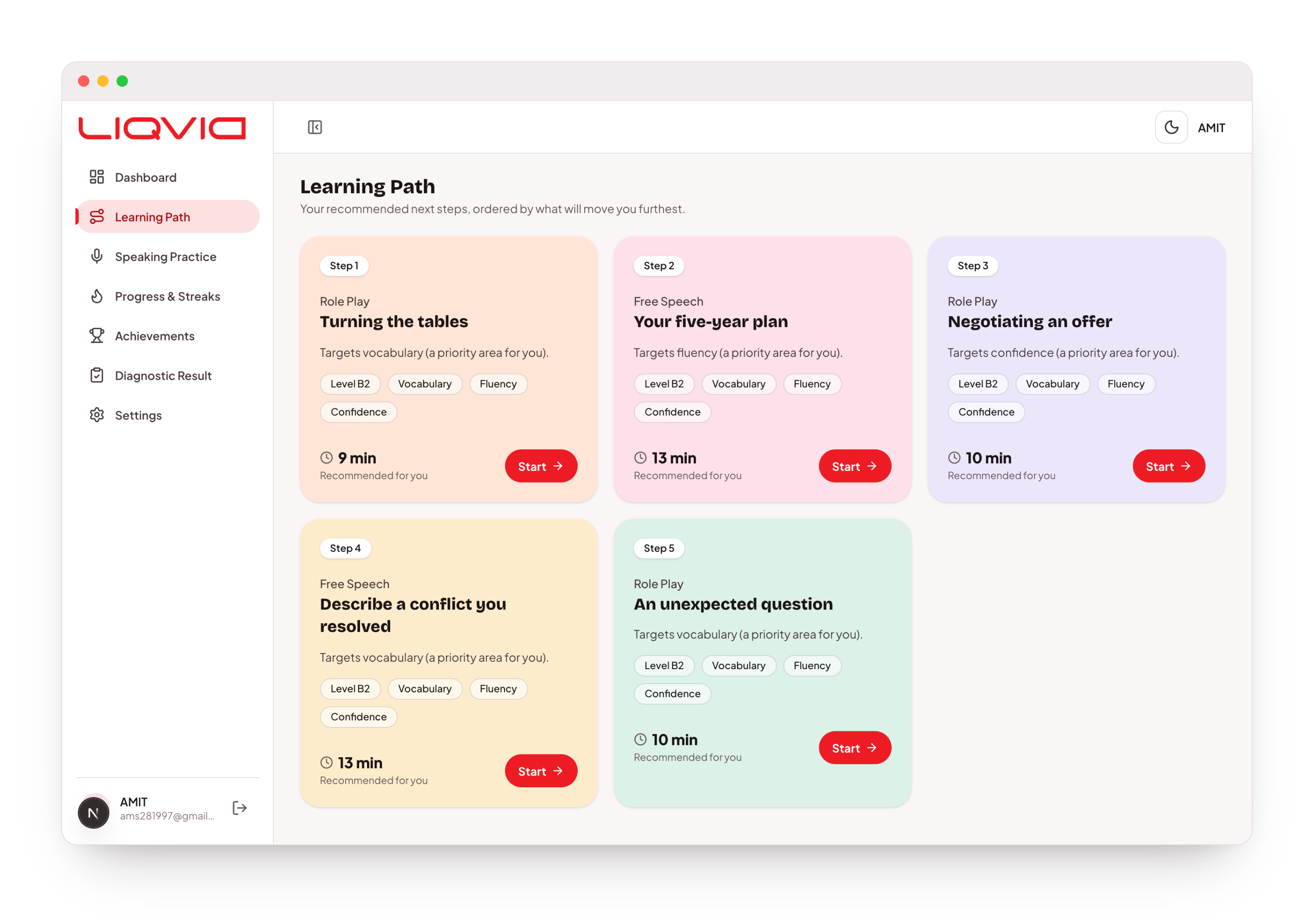Click clock icon on Your five-year plan card
Screen dimensions: 1314x924
point(640,458)
